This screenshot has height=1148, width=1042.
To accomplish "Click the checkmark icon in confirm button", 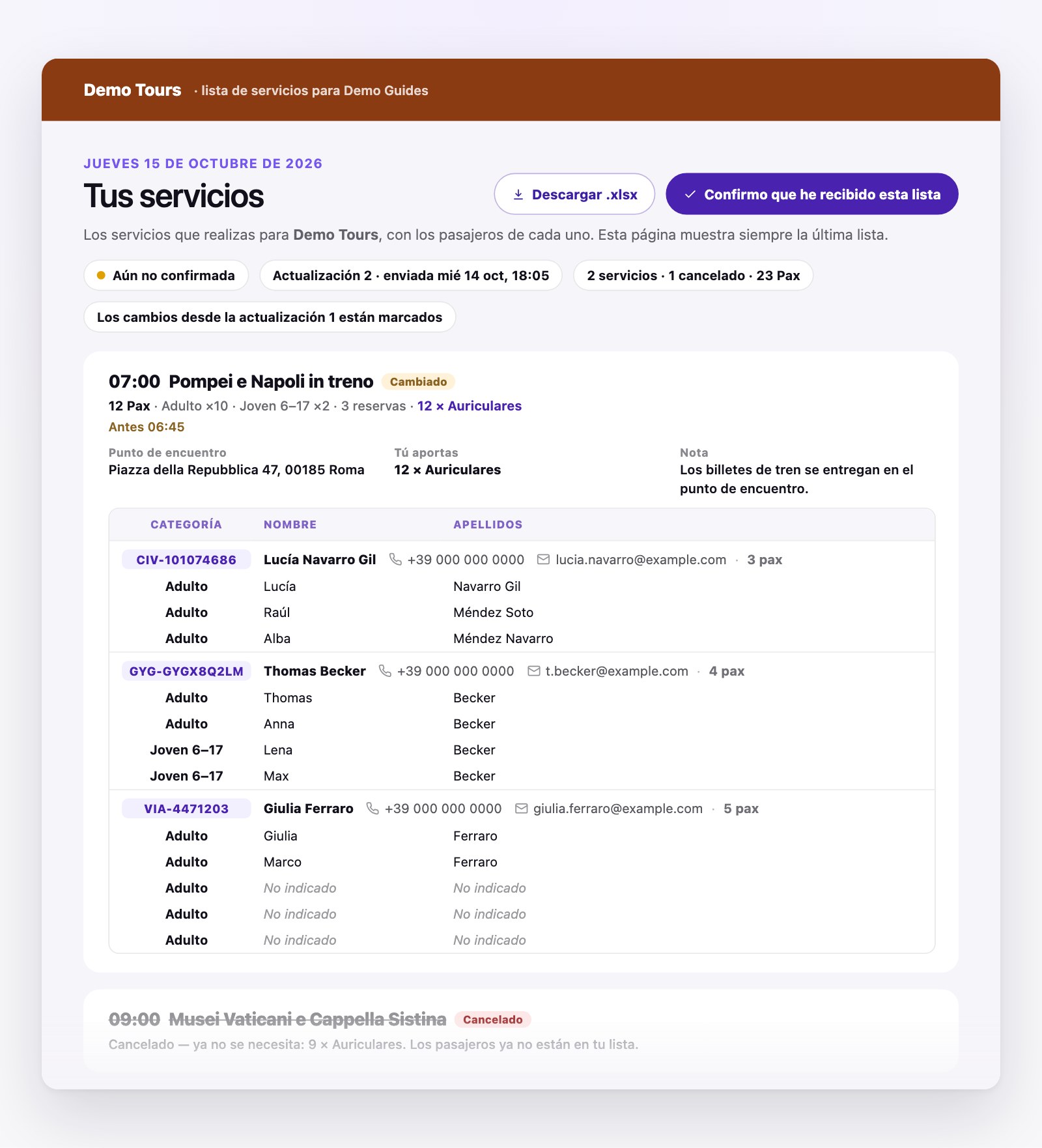I will click(x=690, y=195).
